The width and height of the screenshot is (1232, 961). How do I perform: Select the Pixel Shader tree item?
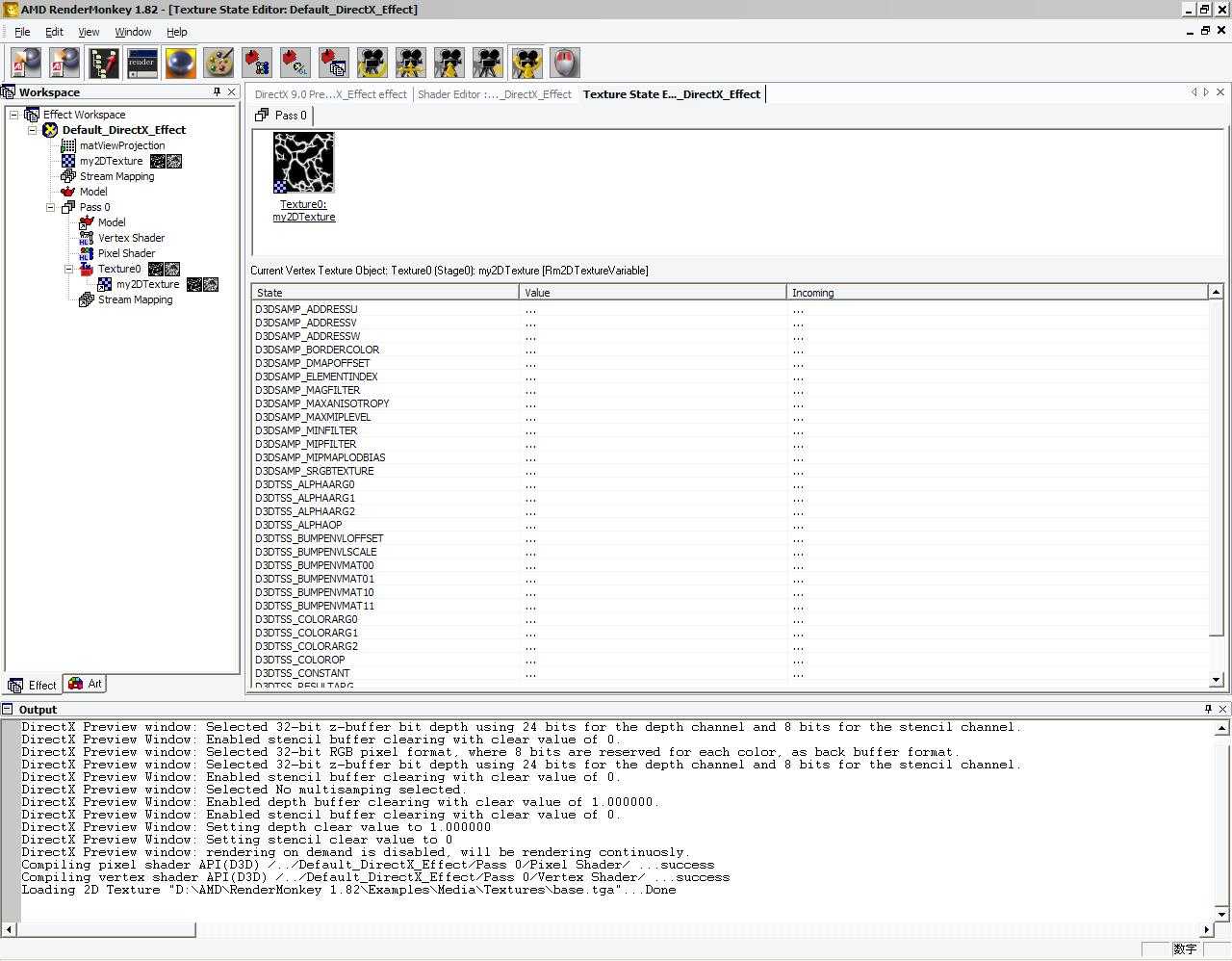(126, 253)
